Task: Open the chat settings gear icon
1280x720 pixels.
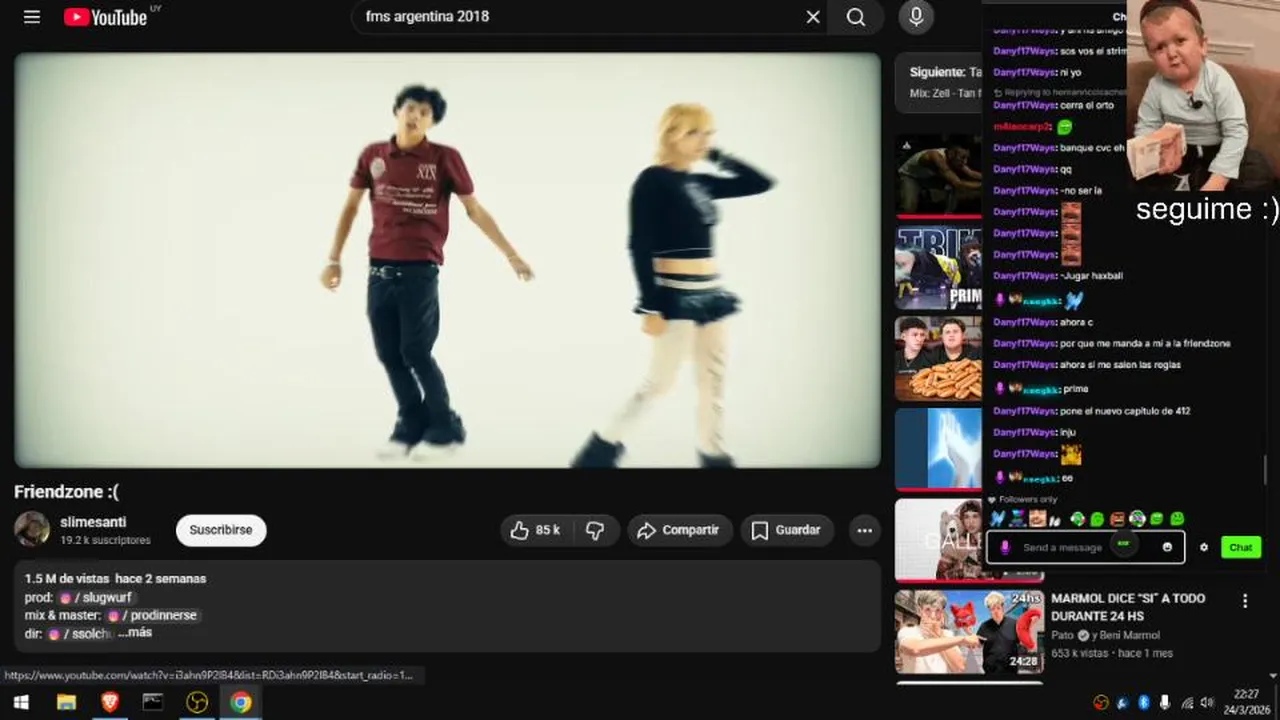Action: [x=1204, y=547]
